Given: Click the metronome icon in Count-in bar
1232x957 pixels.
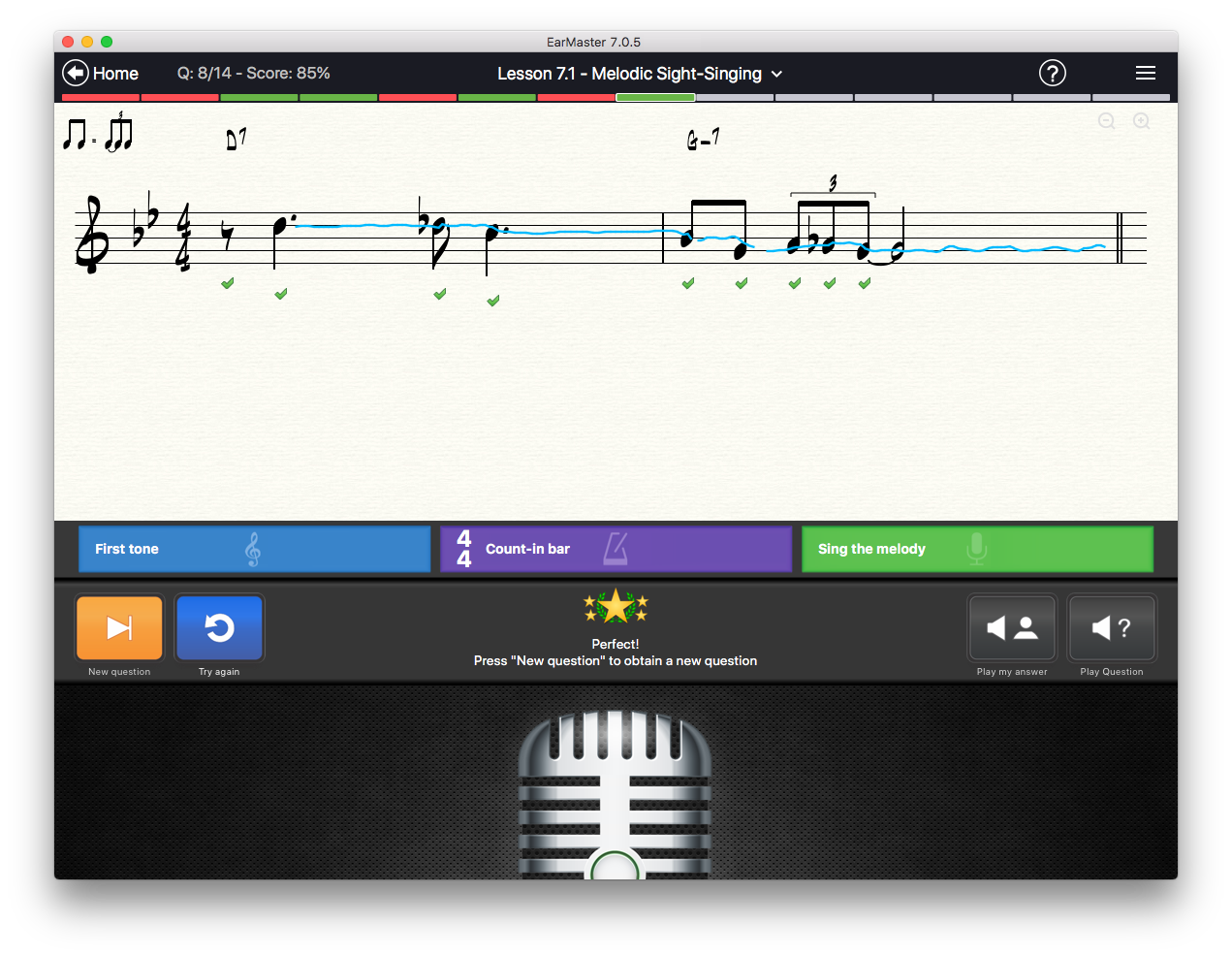Looking at the screenshot, I should [x=618, y=549].
